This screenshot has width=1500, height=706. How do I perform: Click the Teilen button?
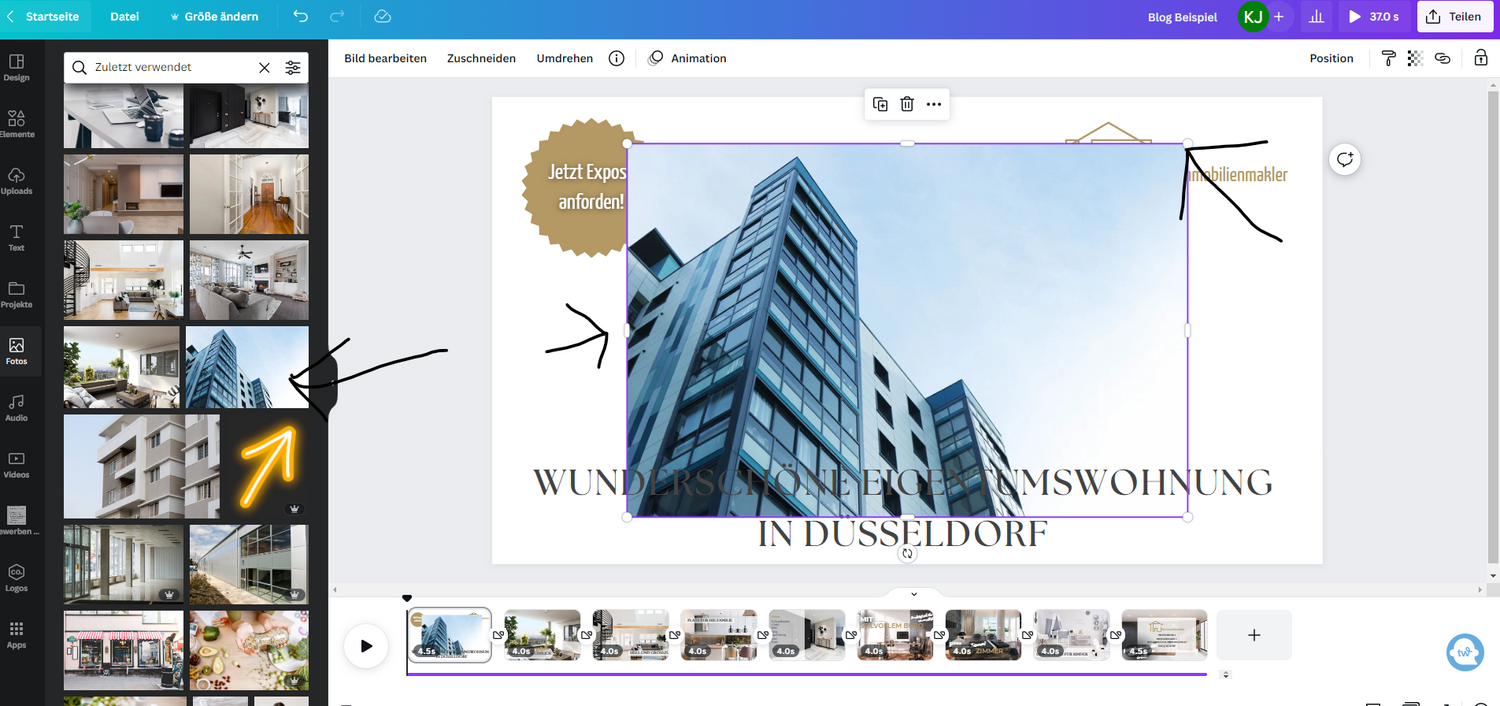click(x=1455, y=17)
